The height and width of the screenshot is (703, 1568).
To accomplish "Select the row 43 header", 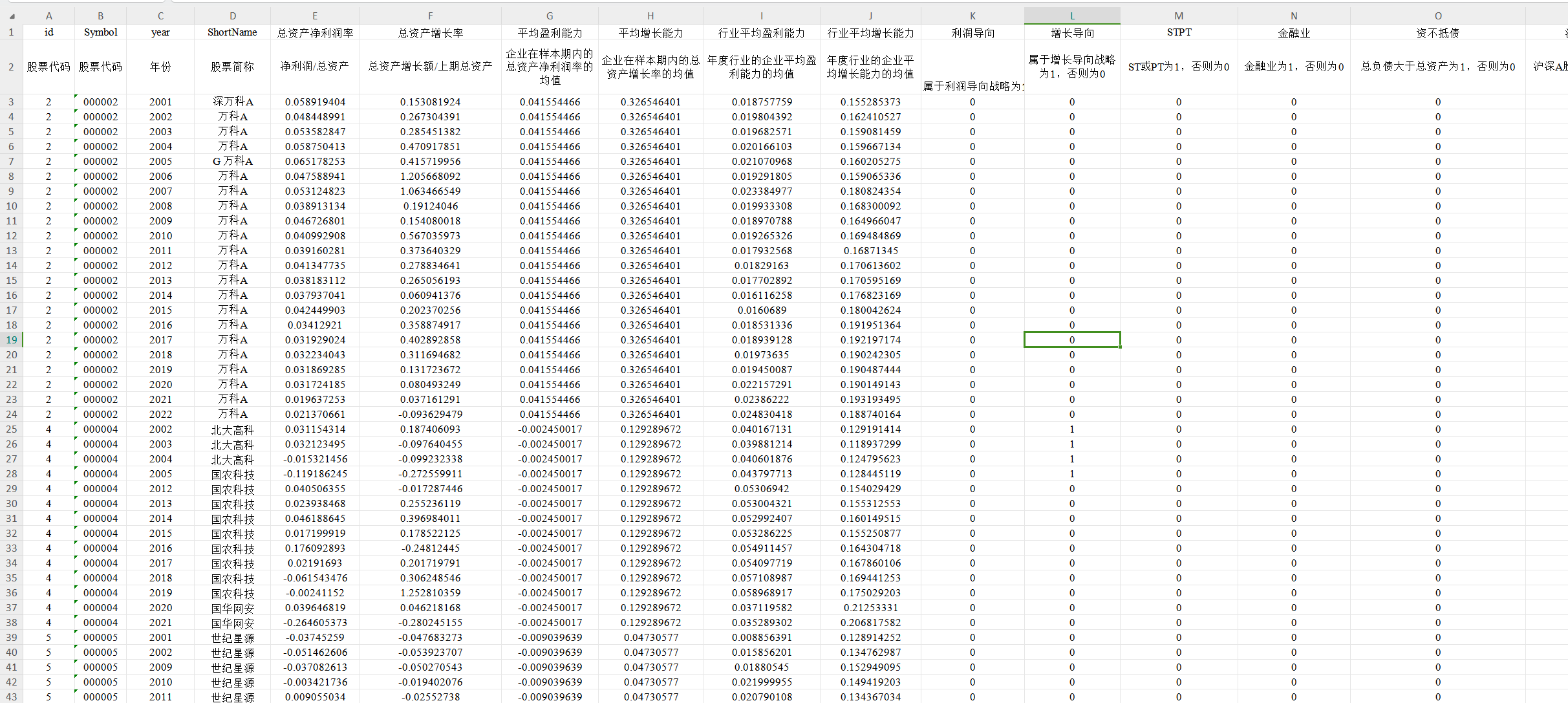I will (12, 697).
